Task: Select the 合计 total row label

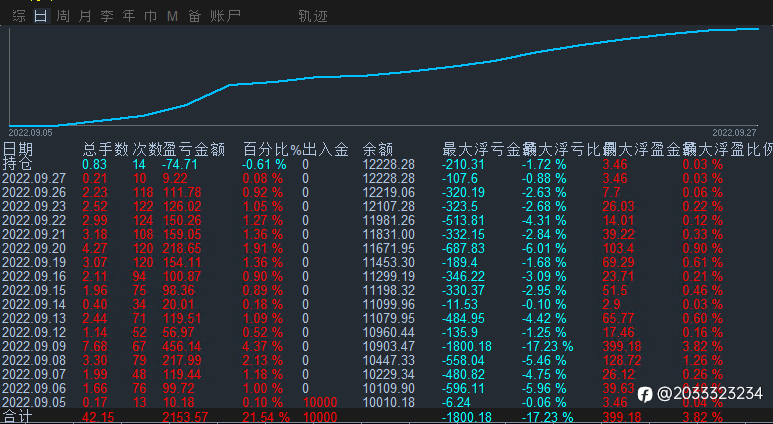Action: pos(17,417)
